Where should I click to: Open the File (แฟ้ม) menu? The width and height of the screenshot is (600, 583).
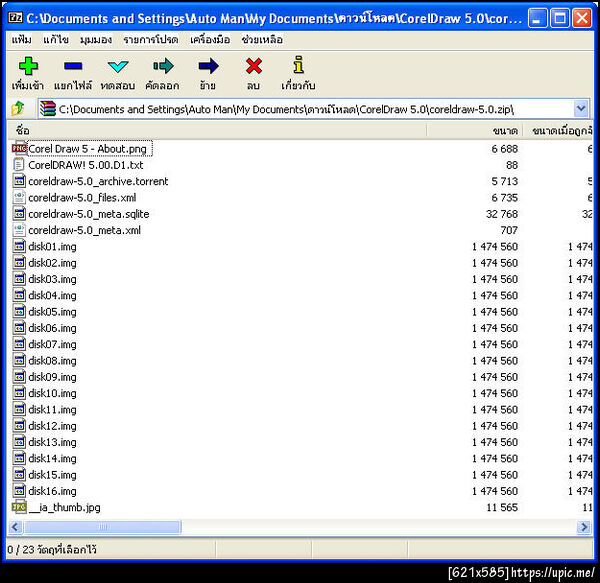21,39
